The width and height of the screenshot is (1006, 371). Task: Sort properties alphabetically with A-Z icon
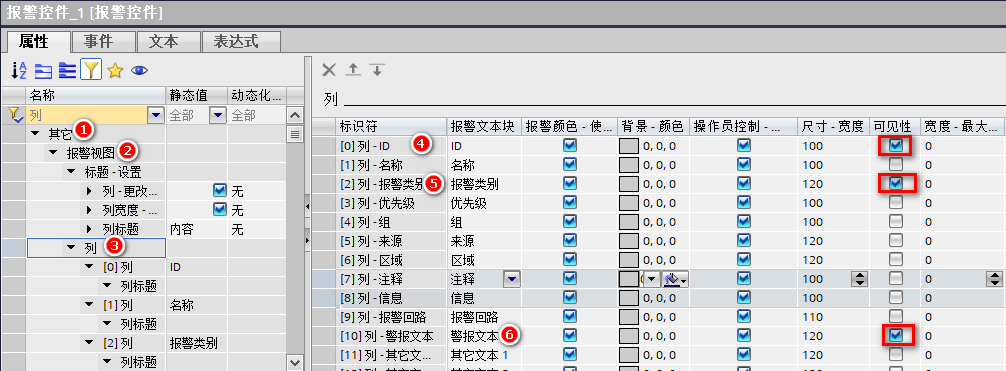pyautogui.click(x=19, y=71)
